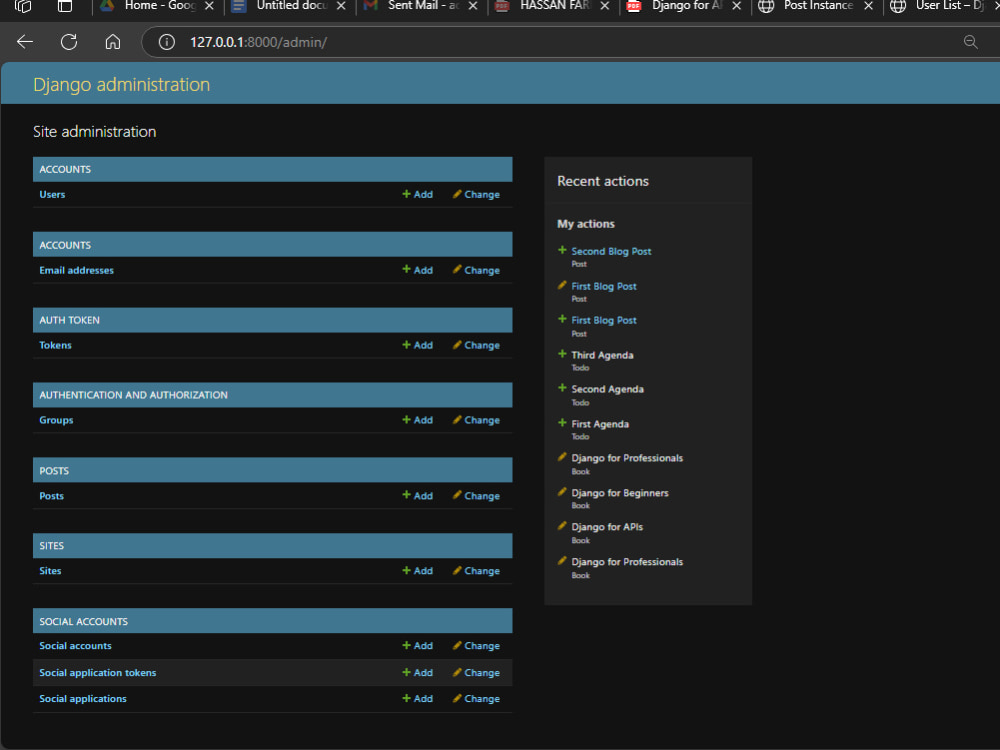Image resolution: width=1000 pixels, height=750 pixels.
Task: Open the Social accounts model link
Action: tap(75, 646)
